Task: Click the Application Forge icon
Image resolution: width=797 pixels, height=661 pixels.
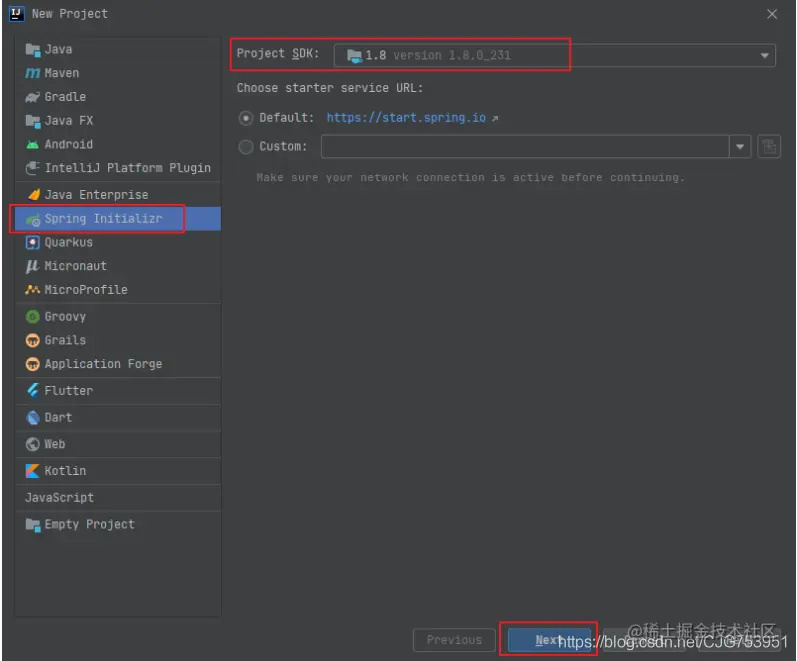Action: click(33, 364)
